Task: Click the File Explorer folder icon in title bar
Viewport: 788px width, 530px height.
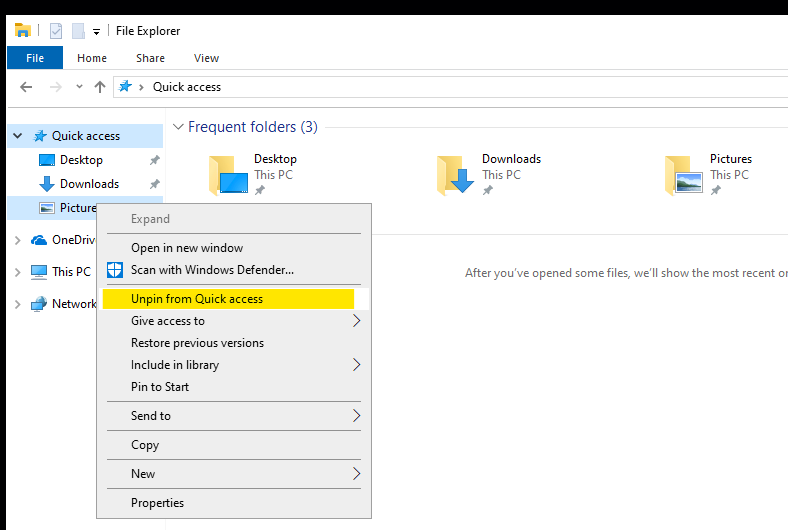Action: coord(23,31)
